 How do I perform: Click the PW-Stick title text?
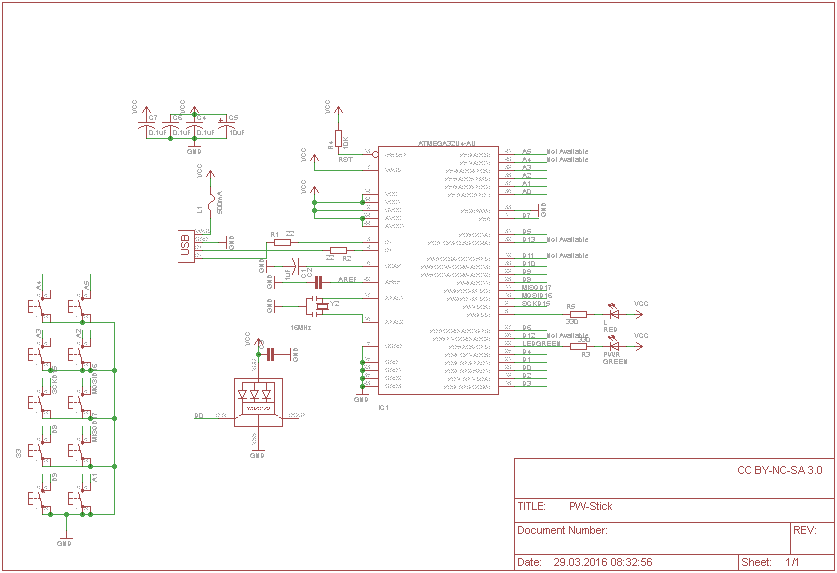[590, 506]
